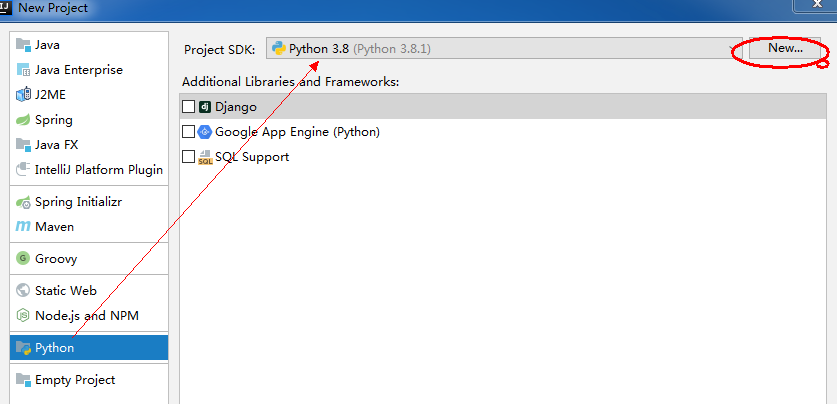This screenshot has height=404, width=837.
Task: Open the Project SDK dropdown
Action: [x=503, y=49]
